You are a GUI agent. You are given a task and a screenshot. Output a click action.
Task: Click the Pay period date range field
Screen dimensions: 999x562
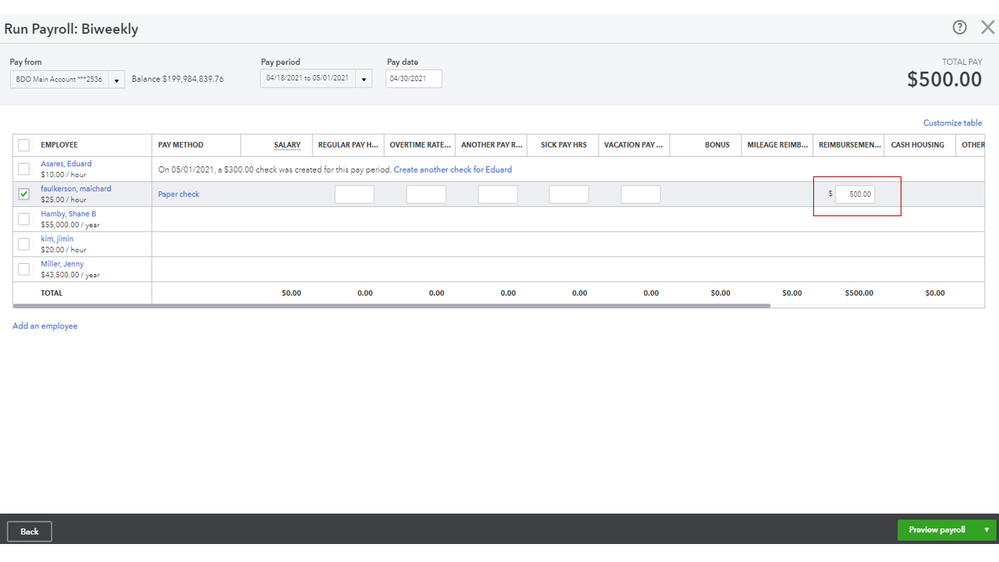coord(308,78)
